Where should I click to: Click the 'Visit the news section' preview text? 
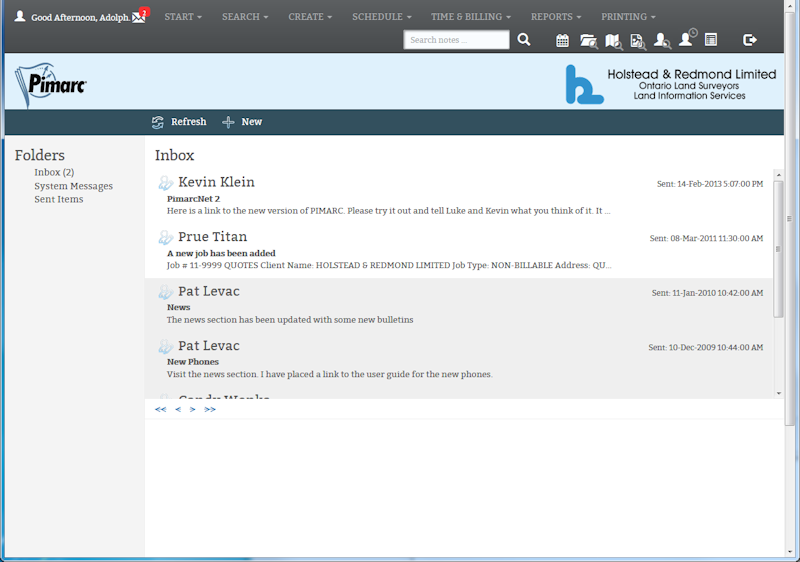coord(330,374)
